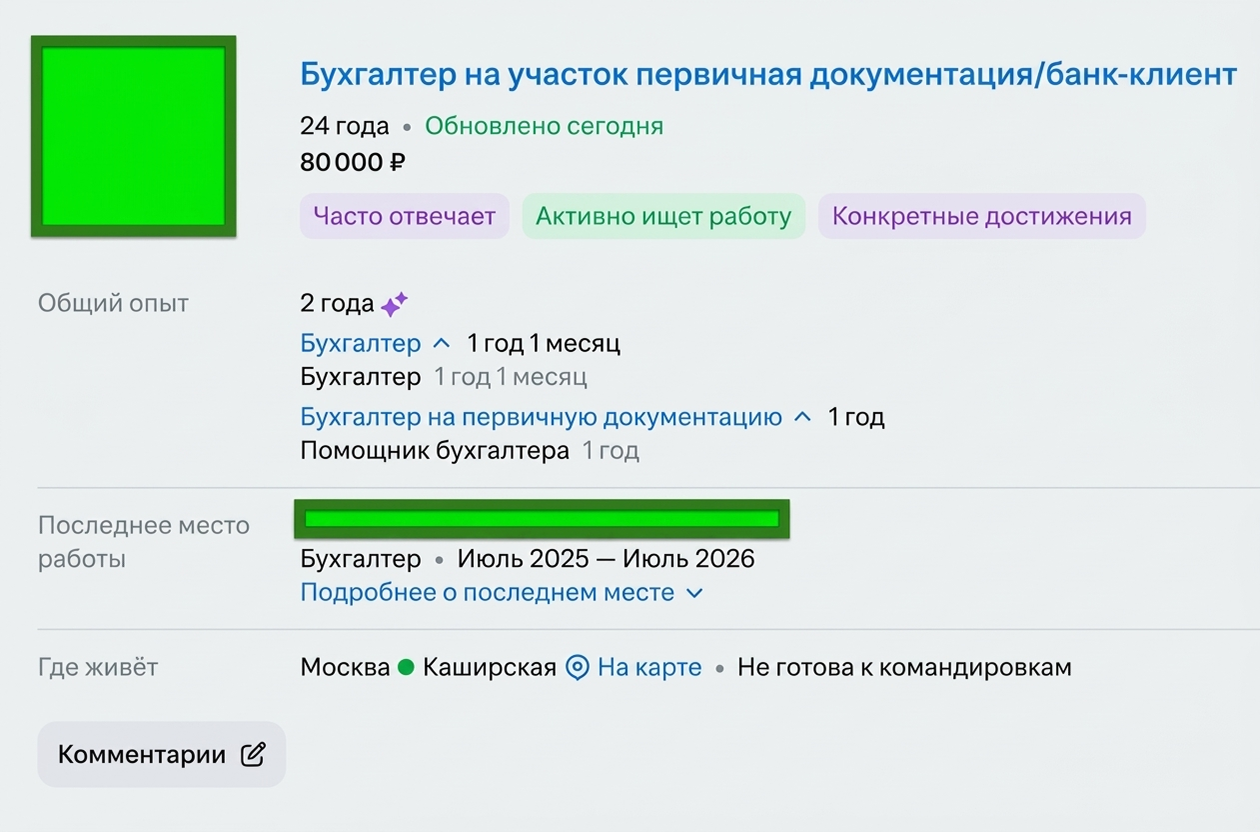
Task: Click 'Помощник бухгалтера' position text
Action: (435, 450)
